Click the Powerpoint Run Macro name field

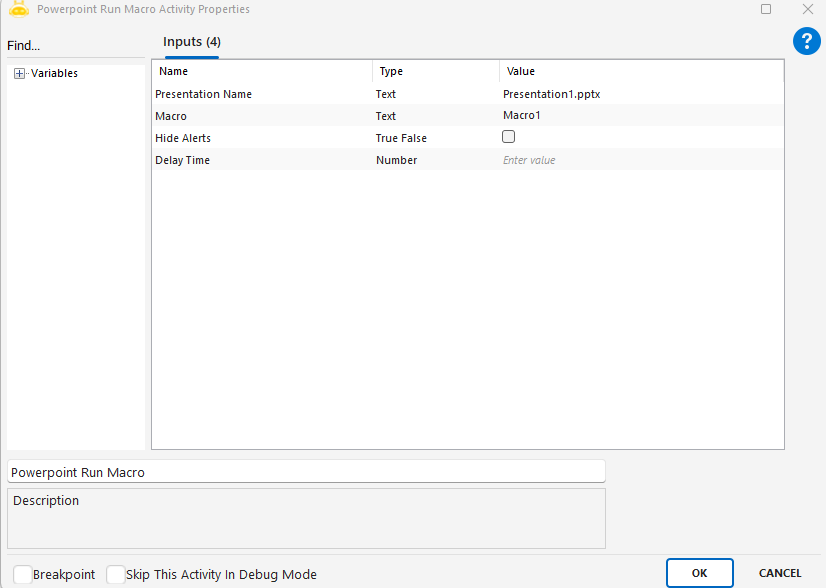coord(306,472)
